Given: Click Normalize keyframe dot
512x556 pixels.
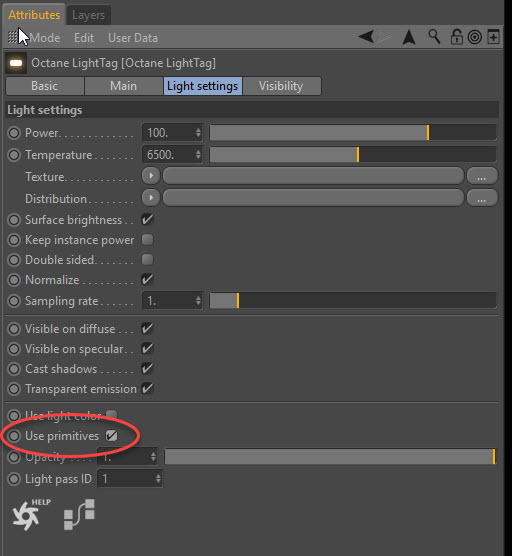Looking at the screenshot, I should [14, 280].
